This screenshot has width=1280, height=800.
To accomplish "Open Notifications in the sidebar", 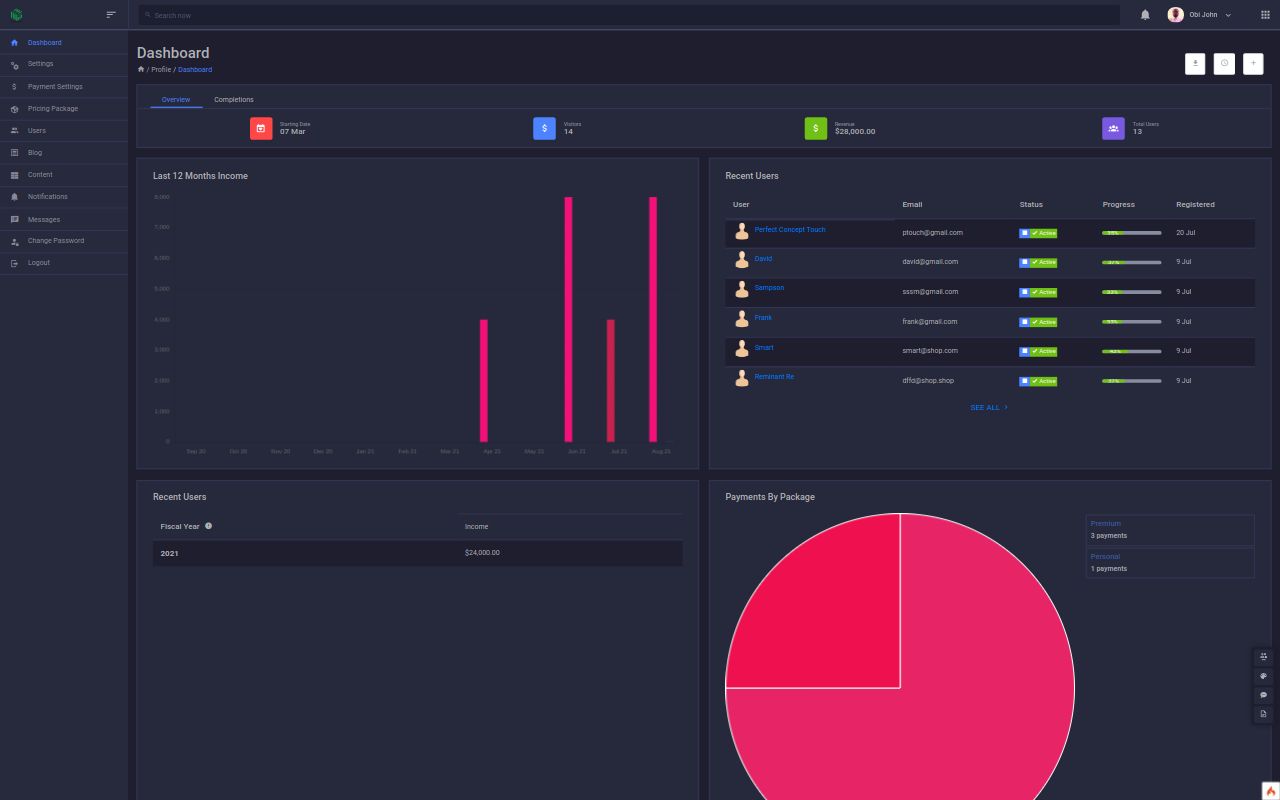I will [64, 197].
